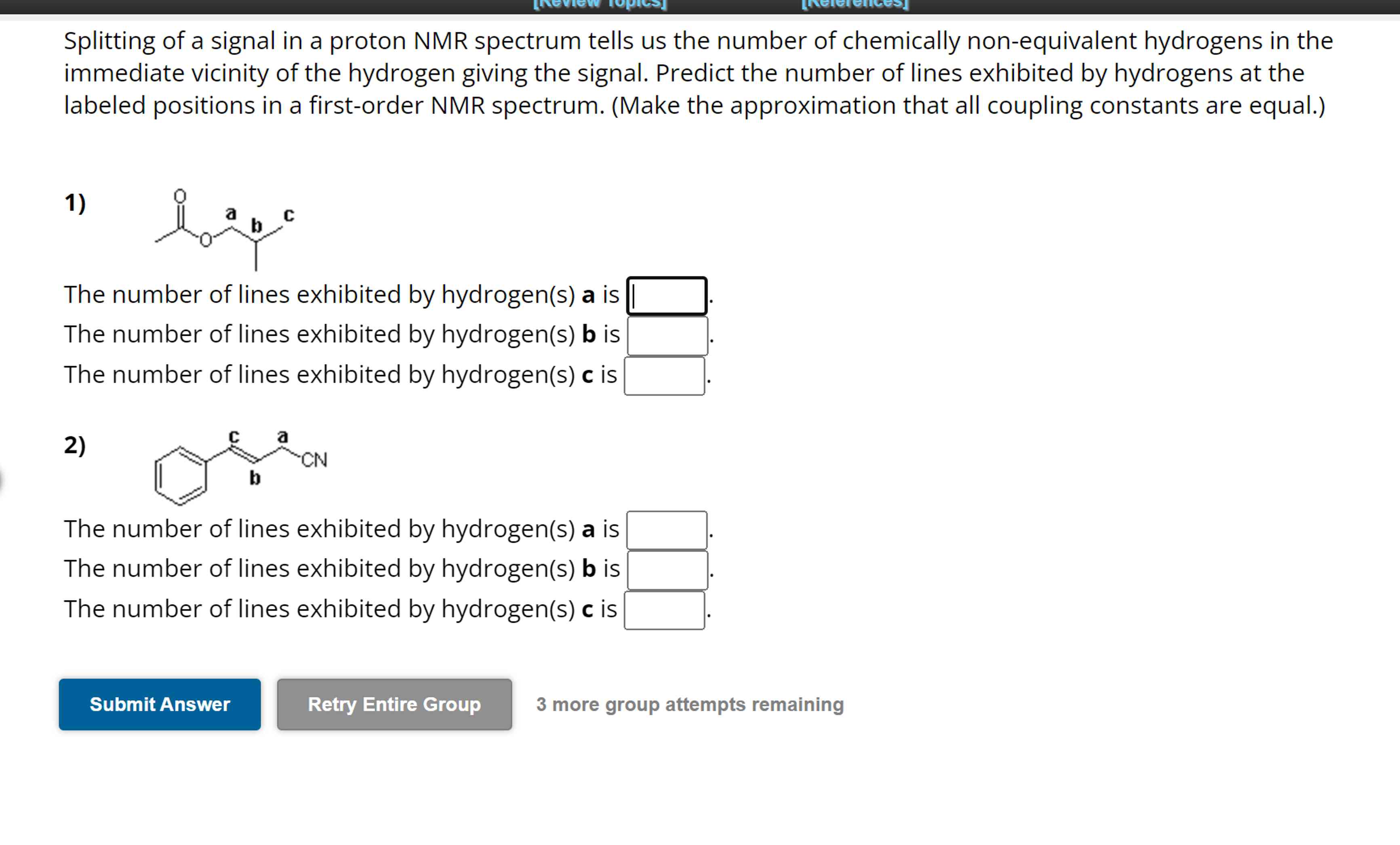Image resolution: width=1400 pixels, height=845 pixels.
Task: Click label c on the problem 2 structure
Action: 235,437
